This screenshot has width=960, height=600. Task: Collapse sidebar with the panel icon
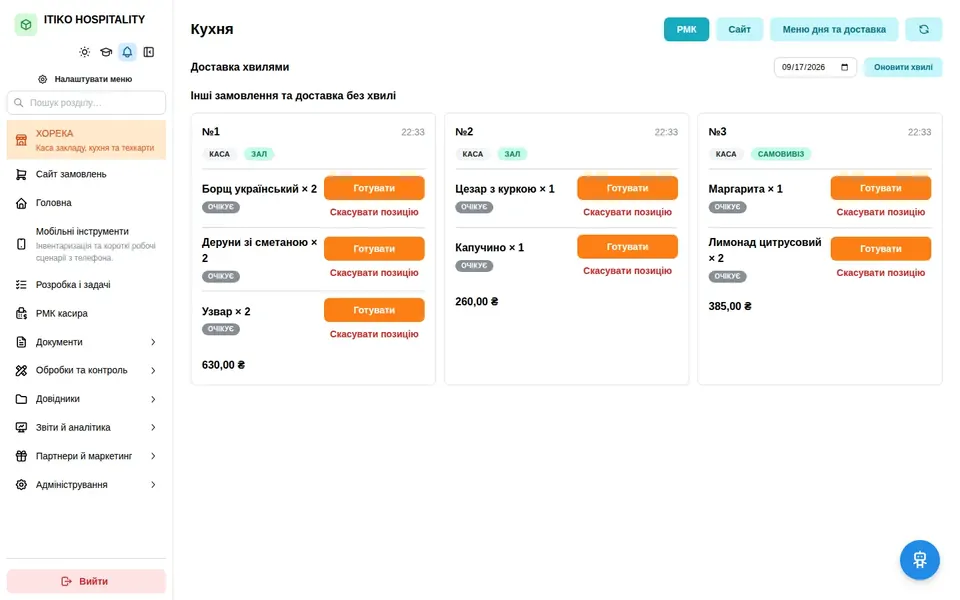[x=149, y=52]
